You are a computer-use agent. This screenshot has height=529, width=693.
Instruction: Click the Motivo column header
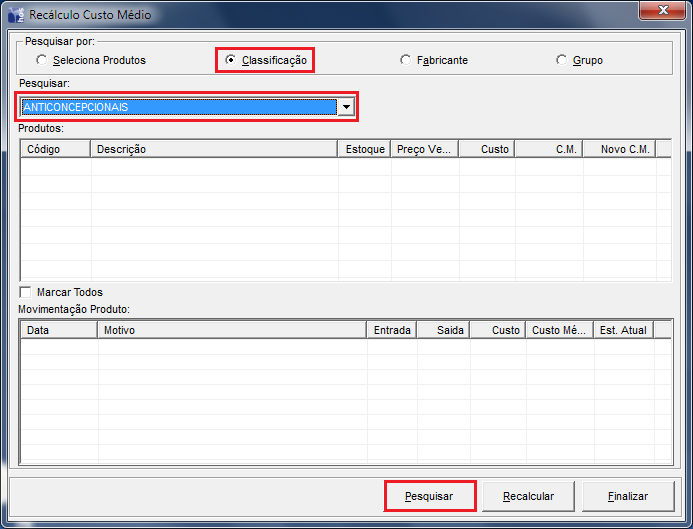point(231,329)
